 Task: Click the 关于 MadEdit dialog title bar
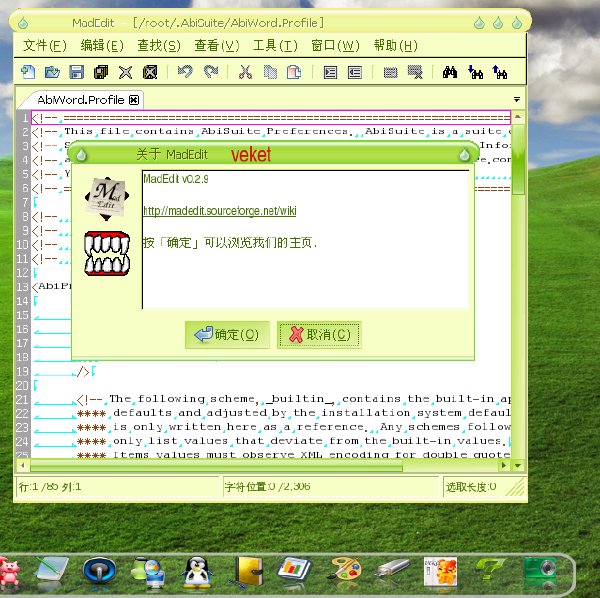tap(273, 155)
